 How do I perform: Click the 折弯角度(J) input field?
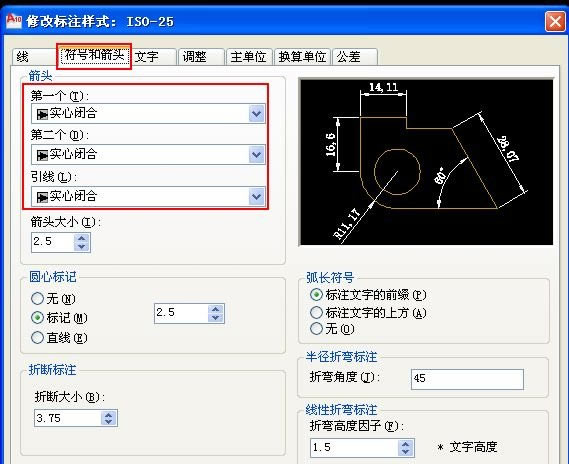(467, 379)
